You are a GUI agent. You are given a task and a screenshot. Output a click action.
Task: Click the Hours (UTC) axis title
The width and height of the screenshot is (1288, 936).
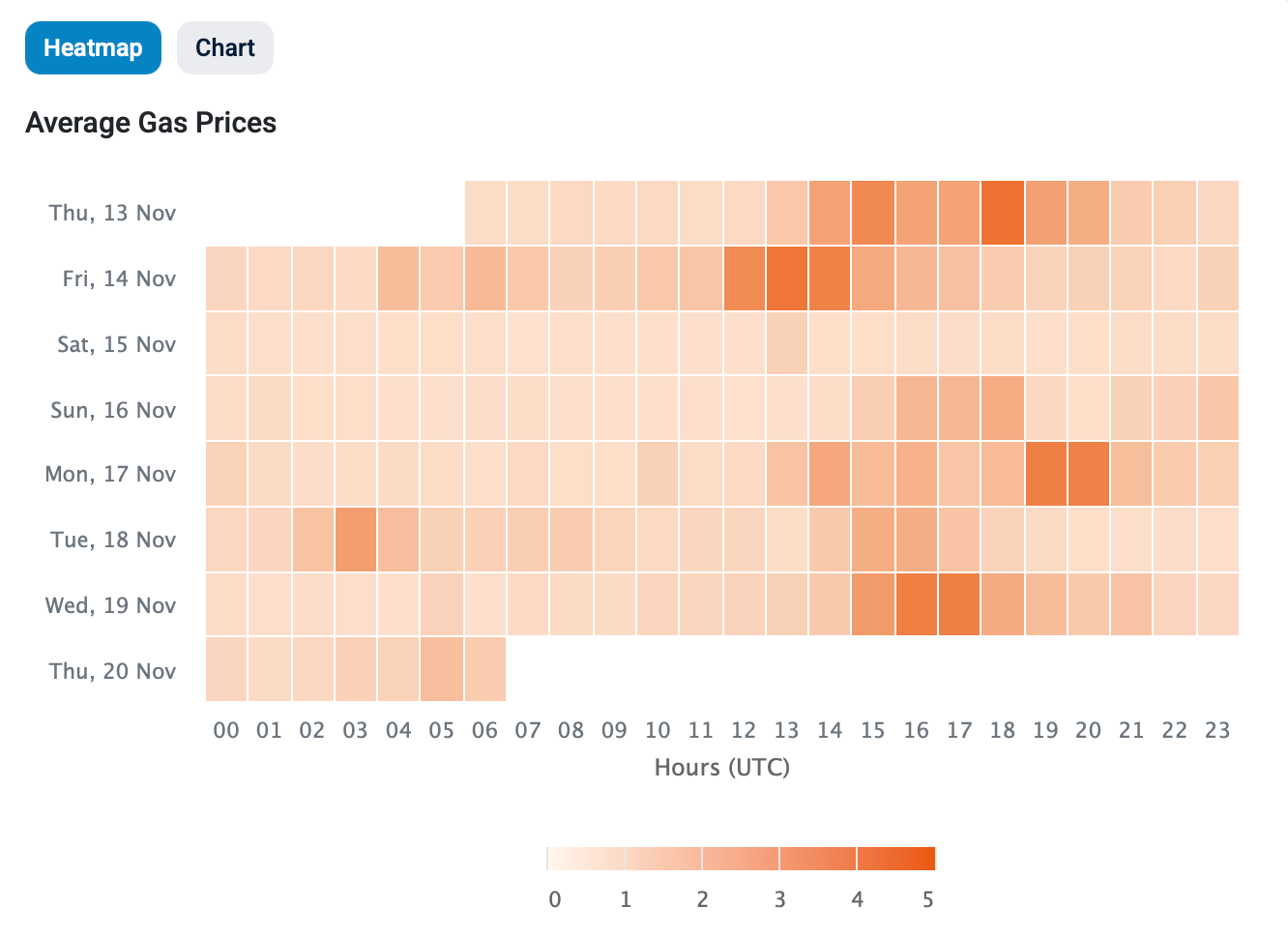722,768
